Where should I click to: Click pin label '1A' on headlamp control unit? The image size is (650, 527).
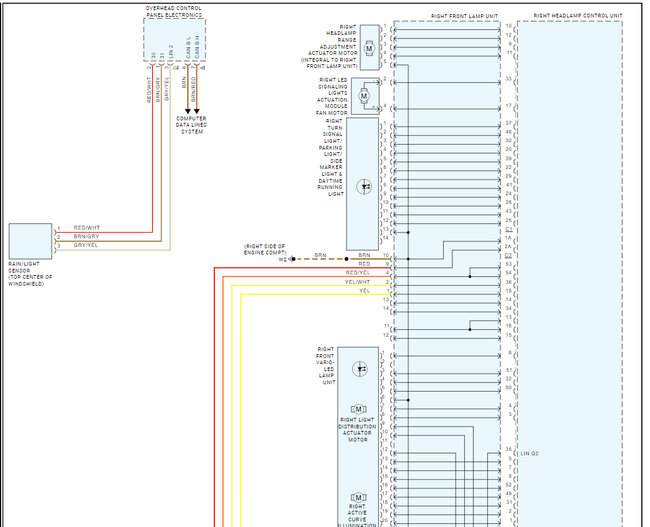508,238
